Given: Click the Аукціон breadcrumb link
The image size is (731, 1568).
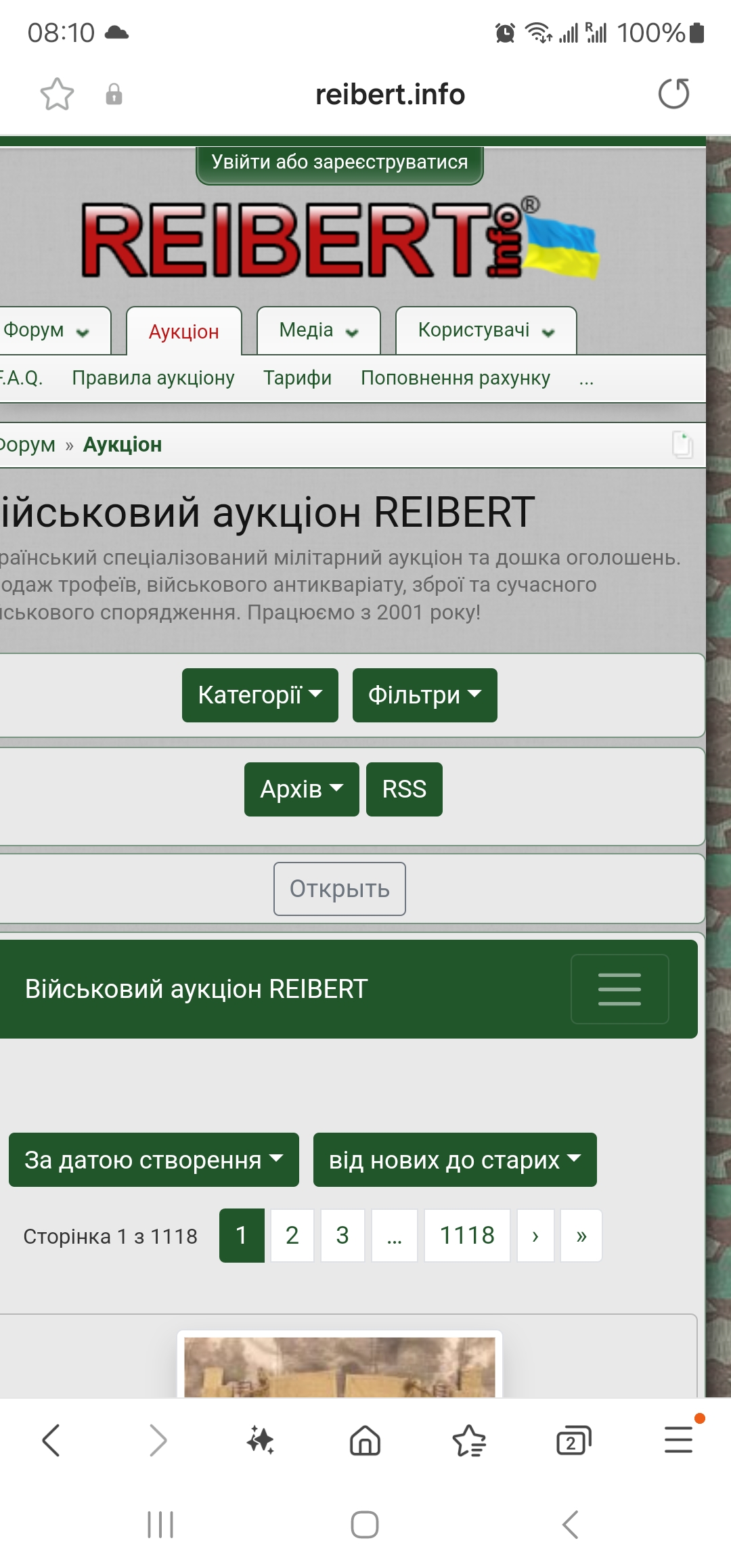Looking at the screenshot, I should pyautogui.click(x=123, y=445).
